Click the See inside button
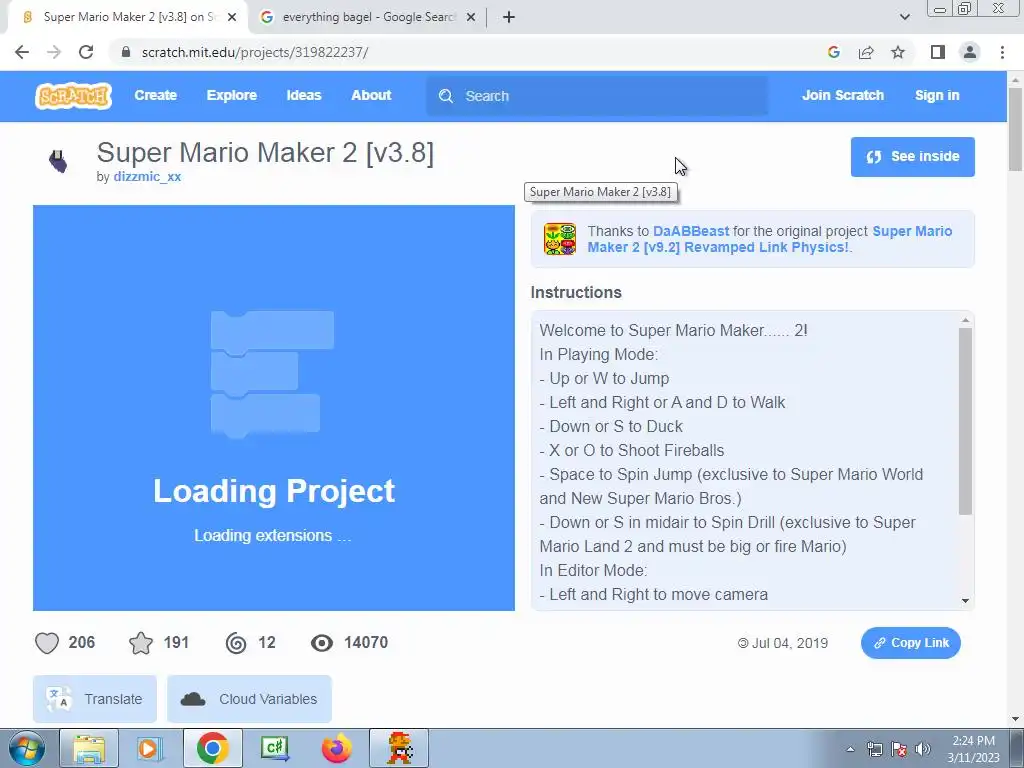Screen dimensions: 1024x768 (912, 157)
